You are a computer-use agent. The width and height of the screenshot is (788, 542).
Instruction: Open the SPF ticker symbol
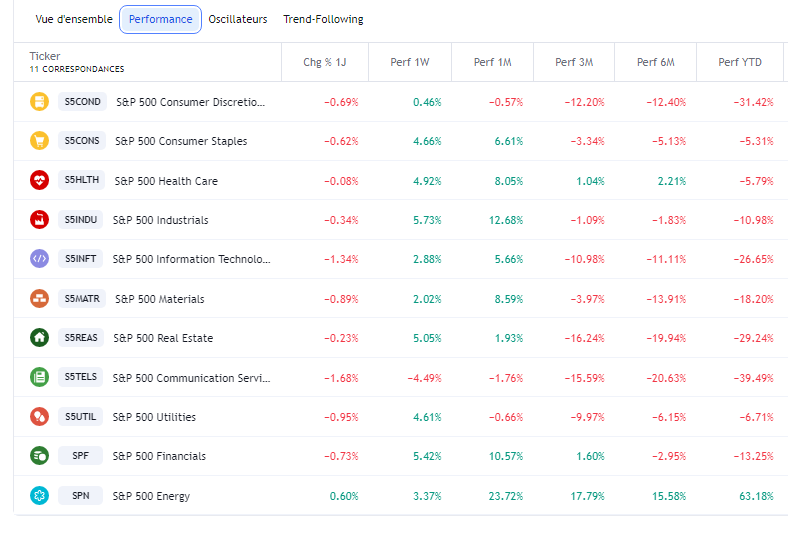click(x=81, y=456)
